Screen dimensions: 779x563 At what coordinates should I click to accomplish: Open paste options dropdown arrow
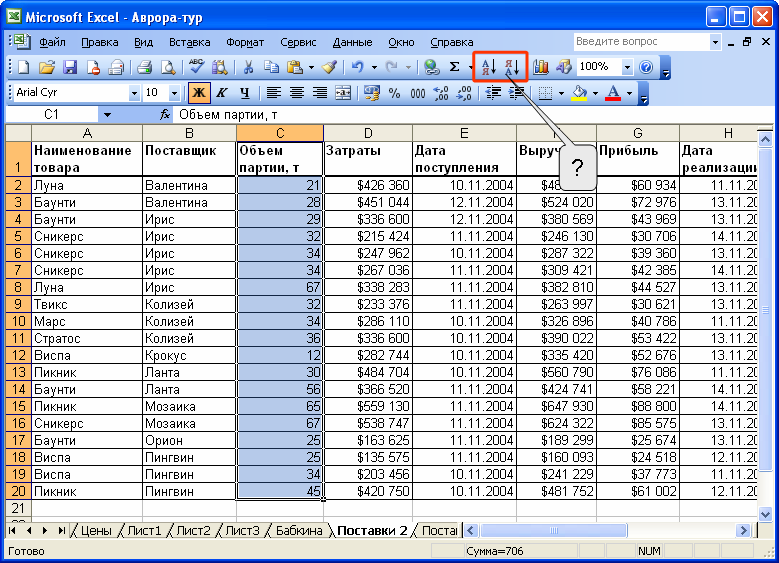(312, 67)
